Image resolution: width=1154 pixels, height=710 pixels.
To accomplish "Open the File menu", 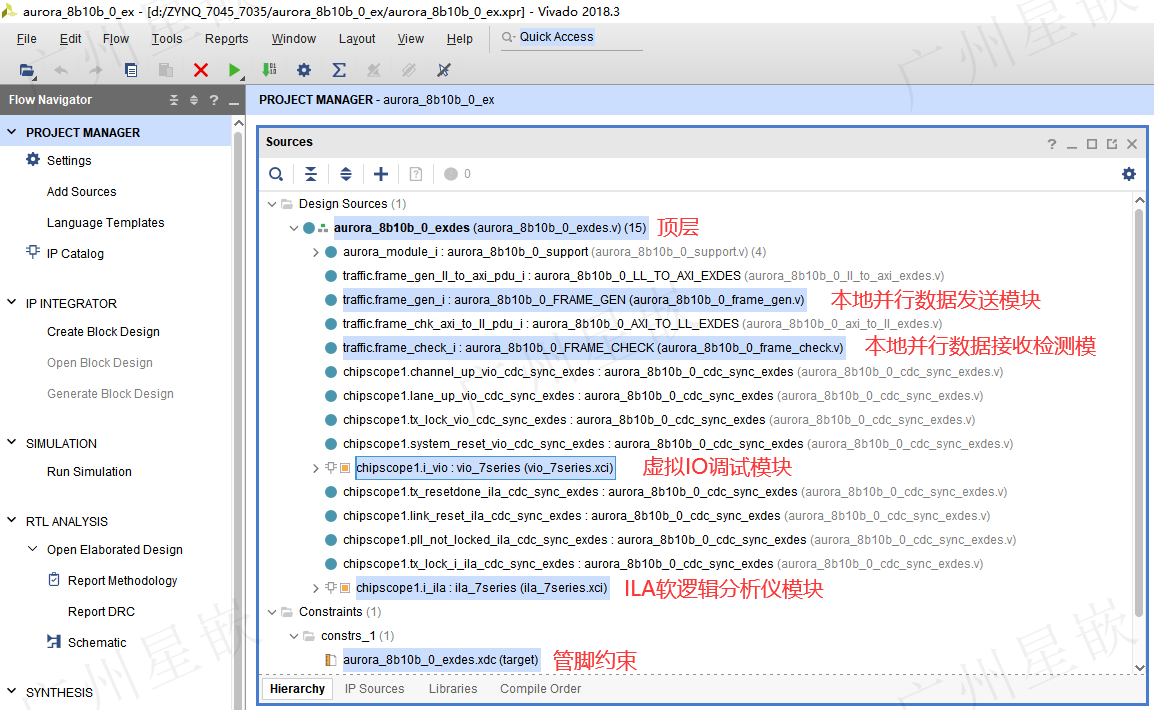I will tap(26, 39).
